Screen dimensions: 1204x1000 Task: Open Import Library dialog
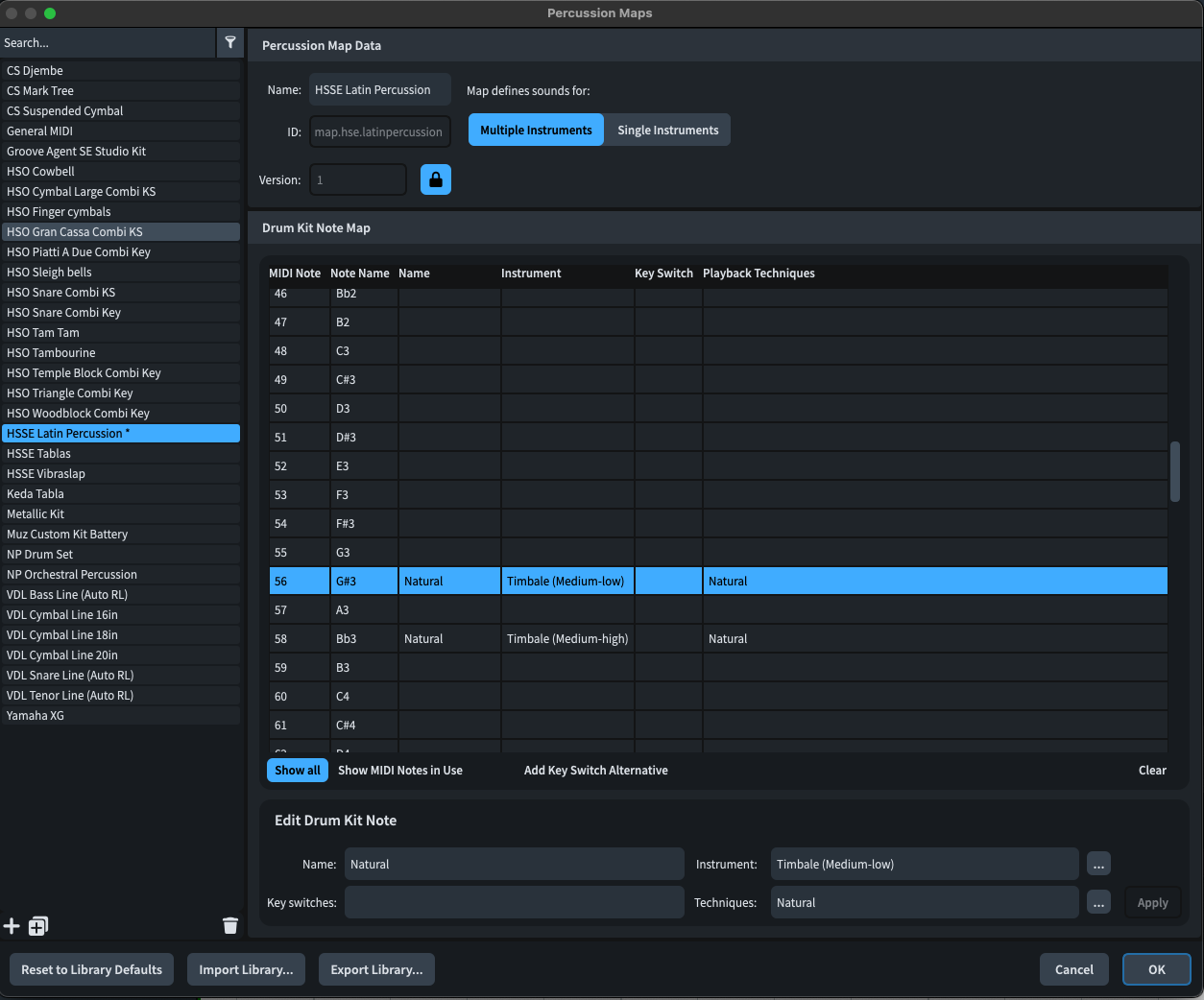tap(247, 969)
